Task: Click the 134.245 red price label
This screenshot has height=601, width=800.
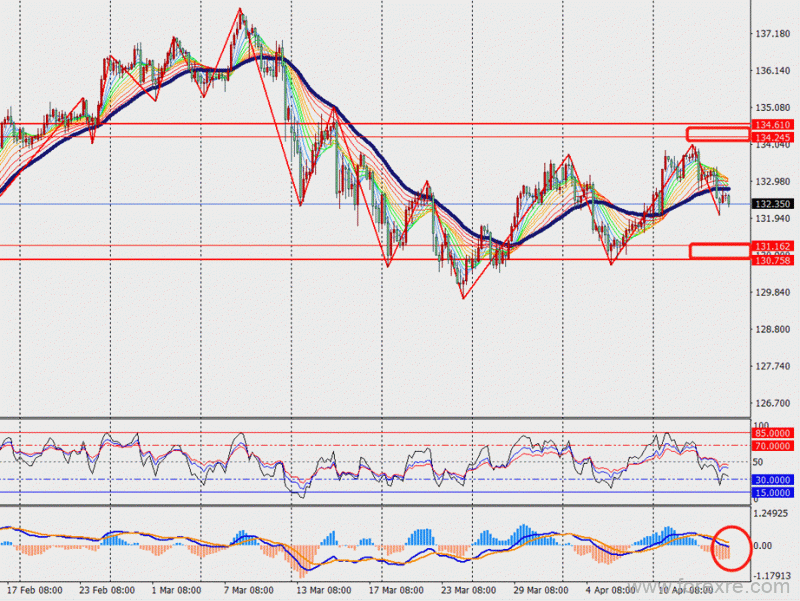Action: [773, 137]
